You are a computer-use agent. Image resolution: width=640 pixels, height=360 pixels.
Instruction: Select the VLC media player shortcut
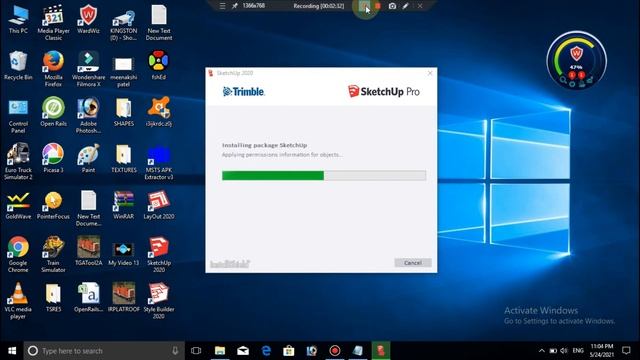pos(18,301)
